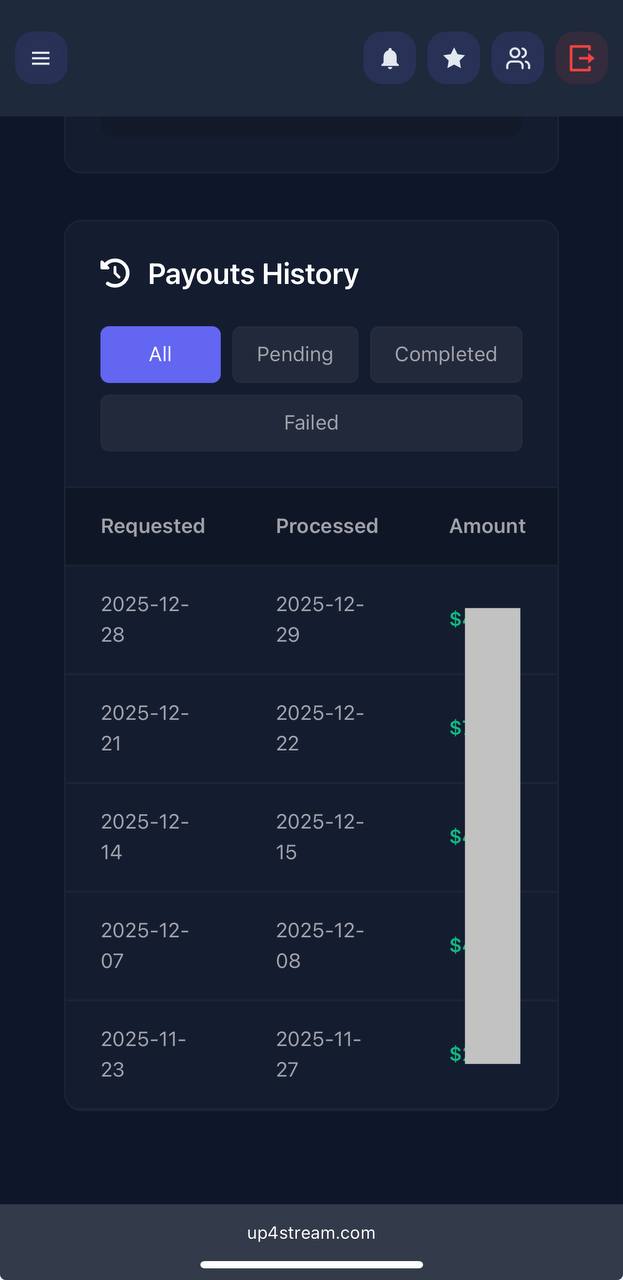Image resolution: width=623 pixels, height=1280 pixels.
Task: Click the Processed column header
Action: point(327,526)
